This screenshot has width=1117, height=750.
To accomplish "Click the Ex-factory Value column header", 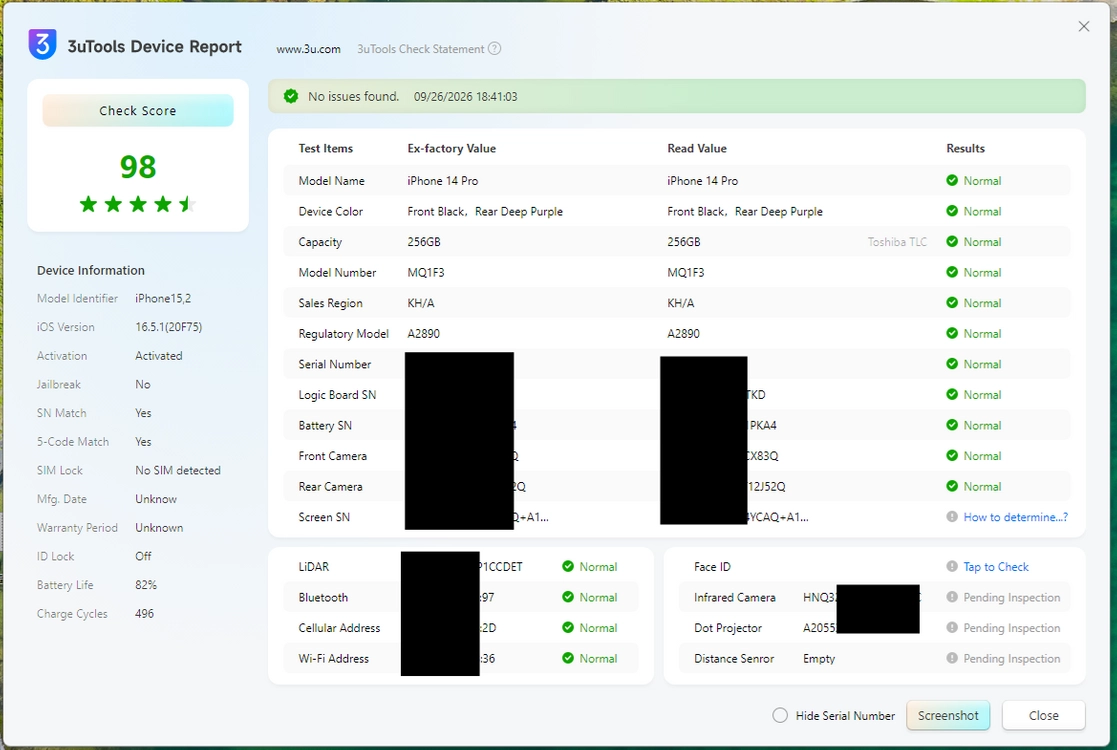I will point(452,148).
